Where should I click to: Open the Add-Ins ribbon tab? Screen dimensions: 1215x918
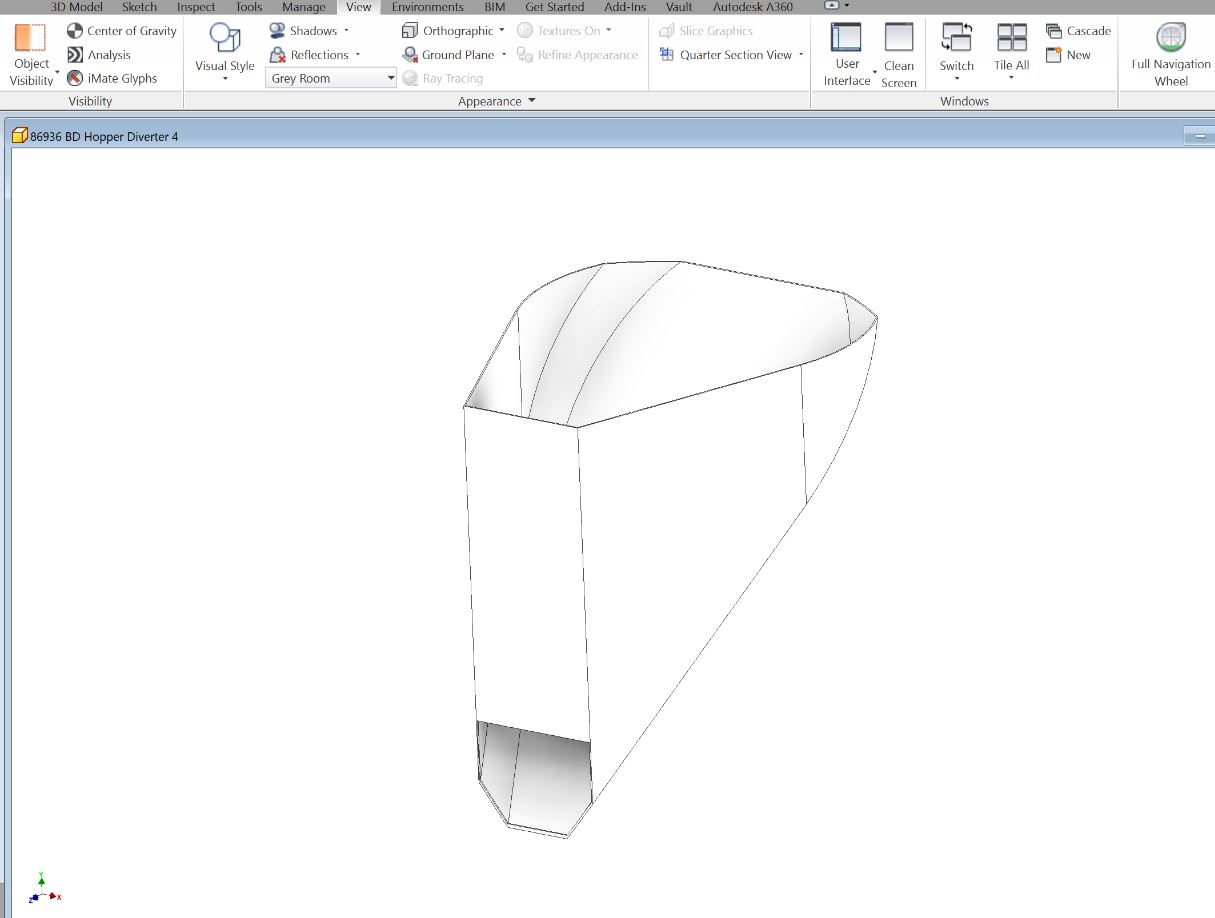[625, 7]
